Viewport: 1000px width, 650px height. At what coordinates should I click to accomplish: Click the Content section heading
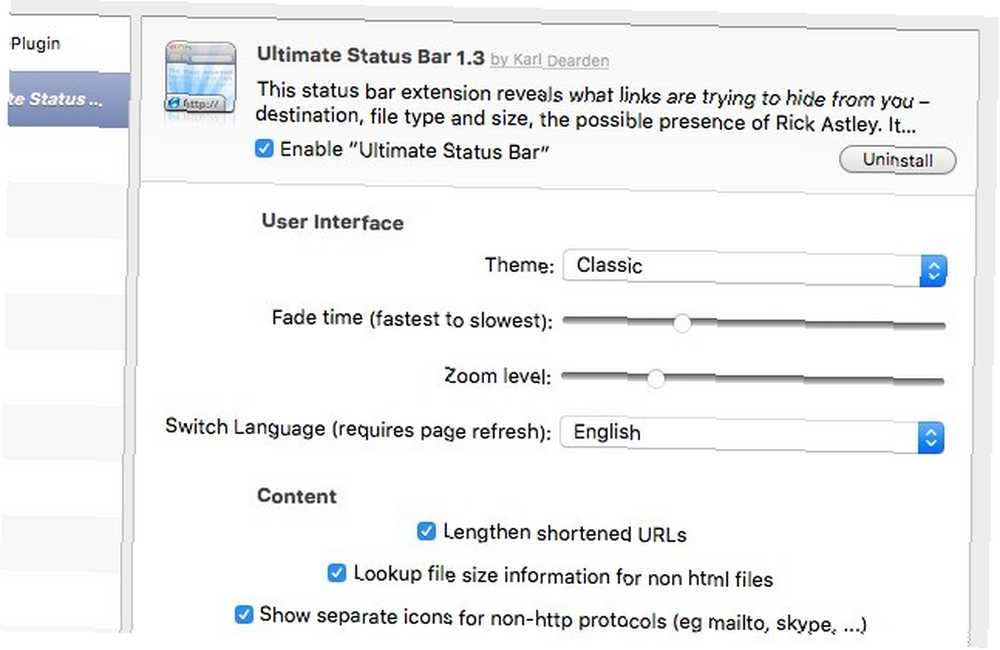coord(297,496)
